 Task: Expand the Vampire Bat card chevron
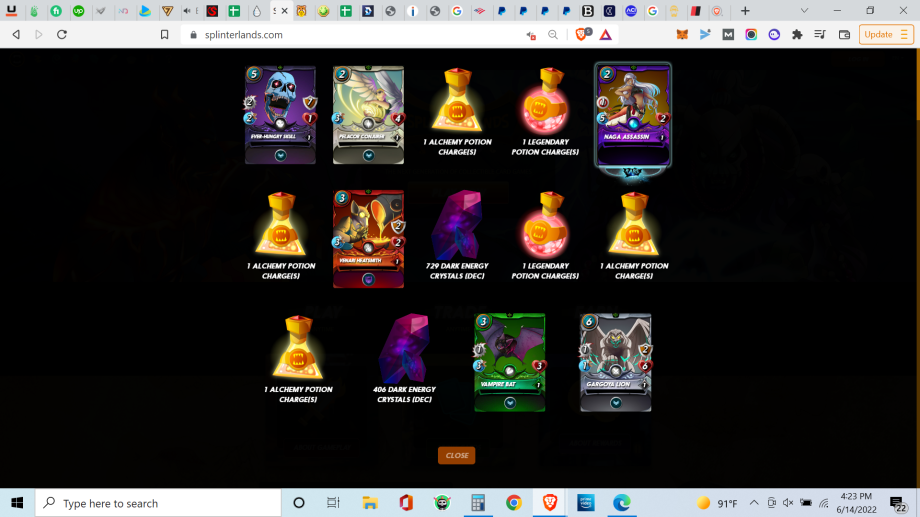510,403
